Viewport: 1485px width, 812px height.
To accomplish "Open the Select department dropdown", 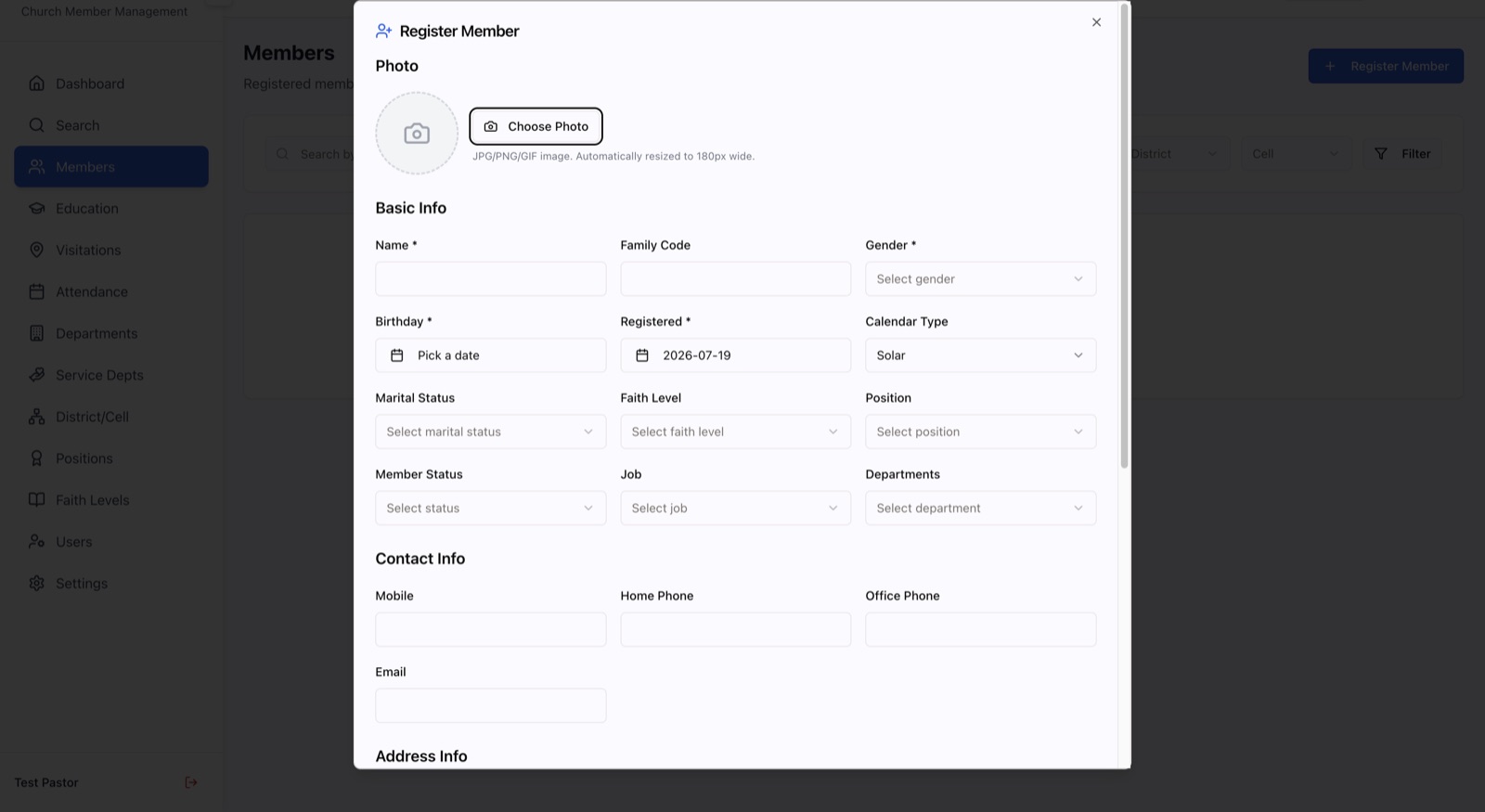I will (x=980, y=508).
